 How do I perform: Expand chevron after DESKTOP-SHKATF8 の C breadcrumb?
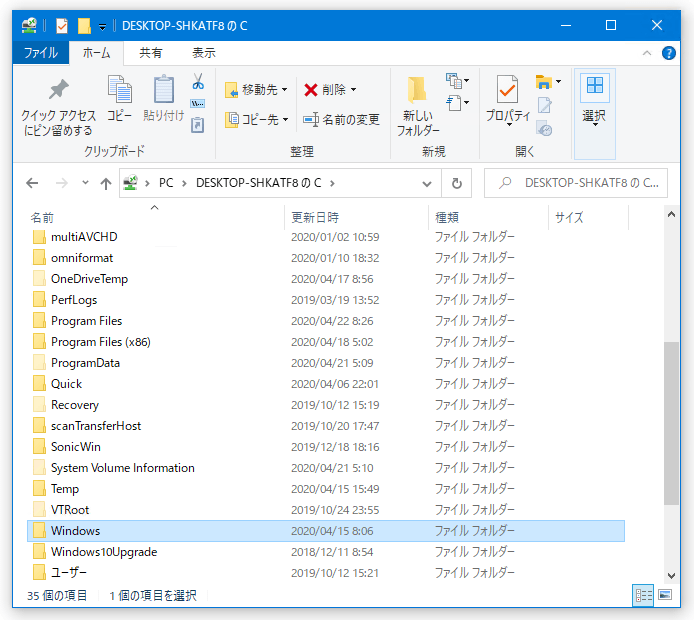click(332, 183)
